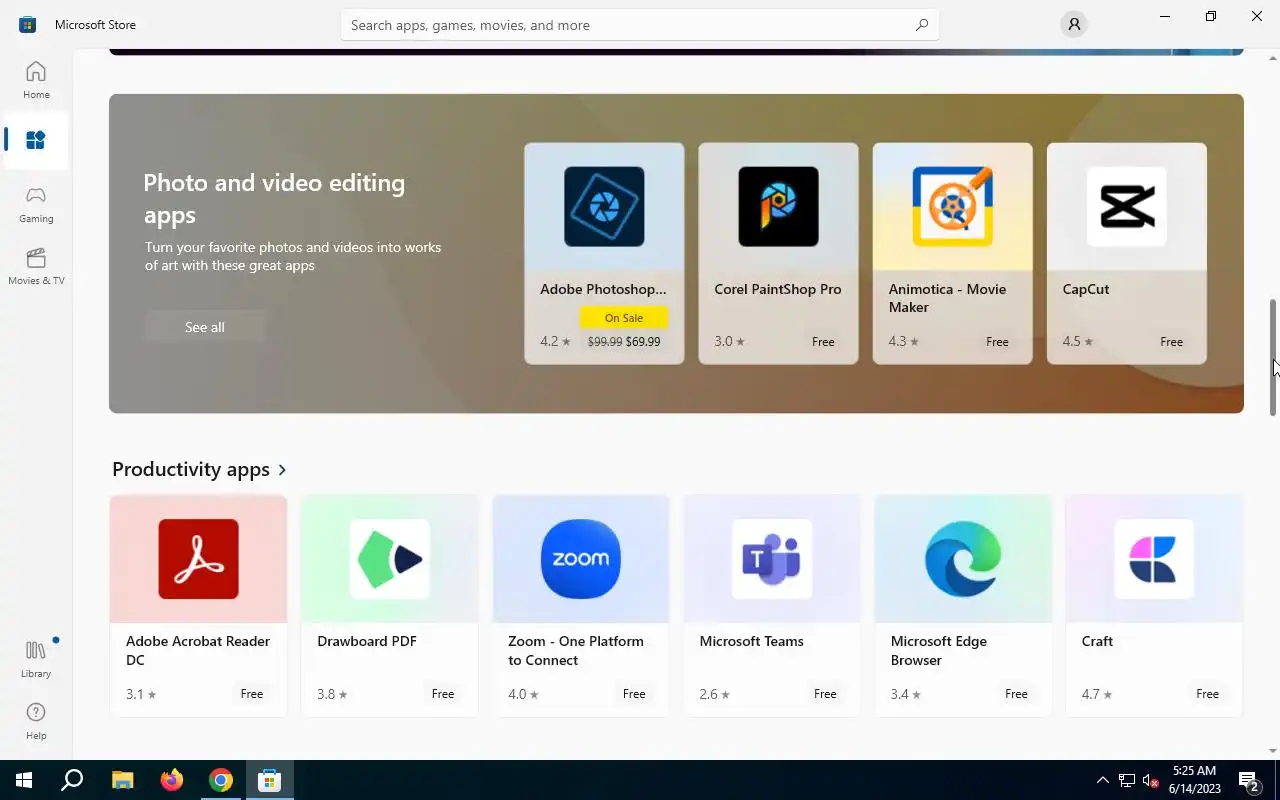The height and width of the screenshot is (800, 1280).
Task: Open the Library section
Action: 36,659
